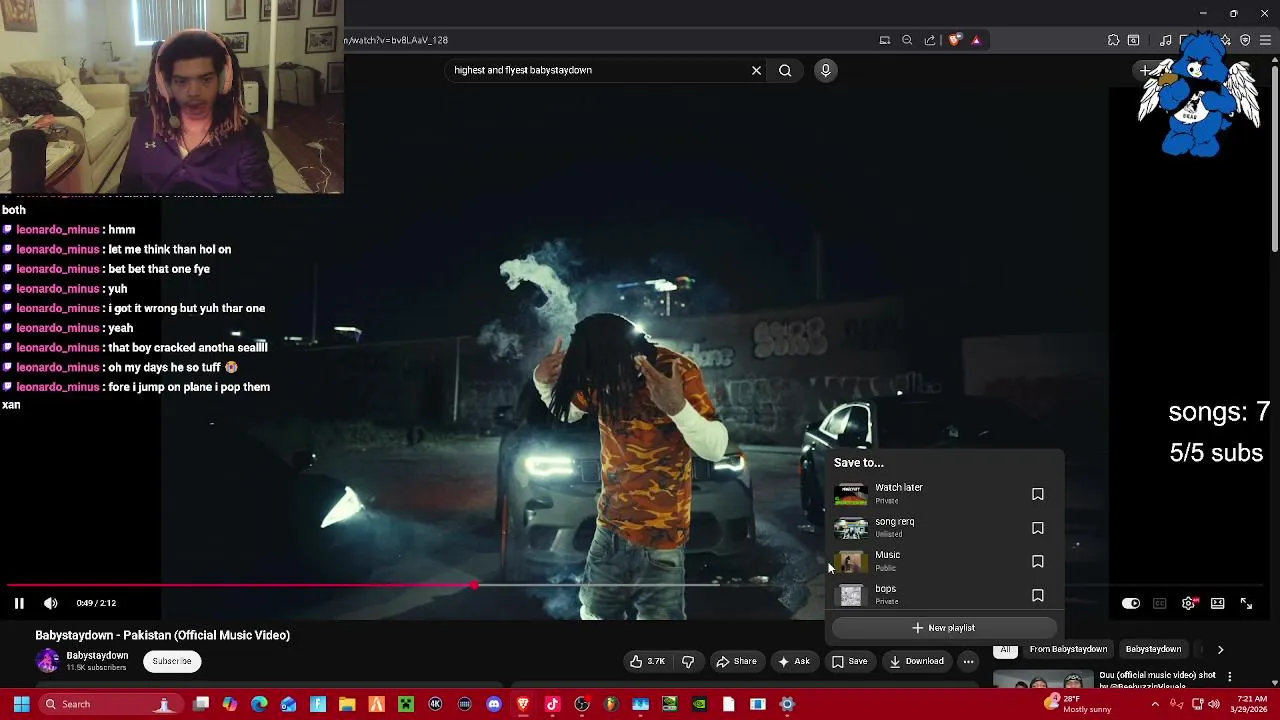Click the zoom magnifier icon in address bar
1280x720 pixels.
[907, 40]
